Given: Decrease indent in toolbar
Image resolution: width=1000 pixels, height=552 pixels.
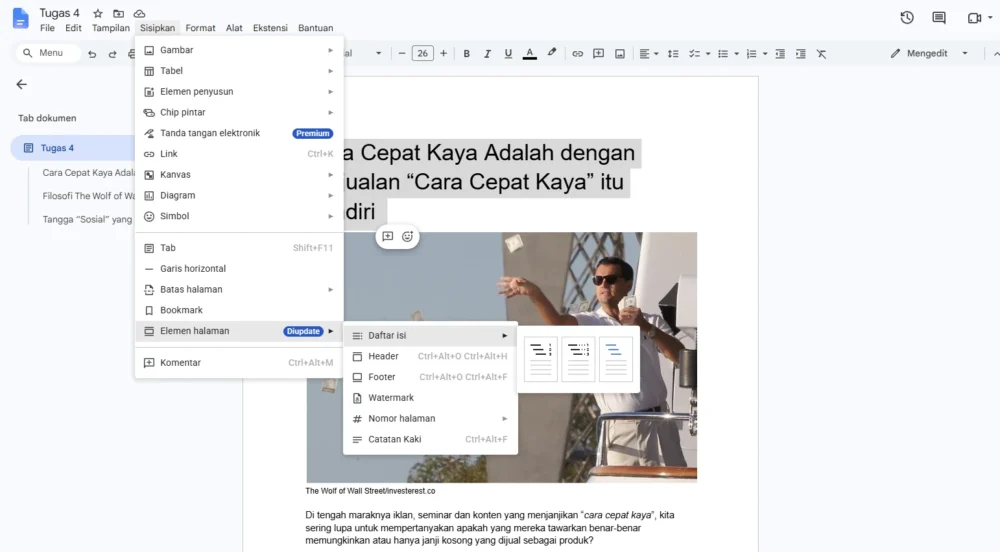Looking at the screenshot, I should [x=780, y=54].
